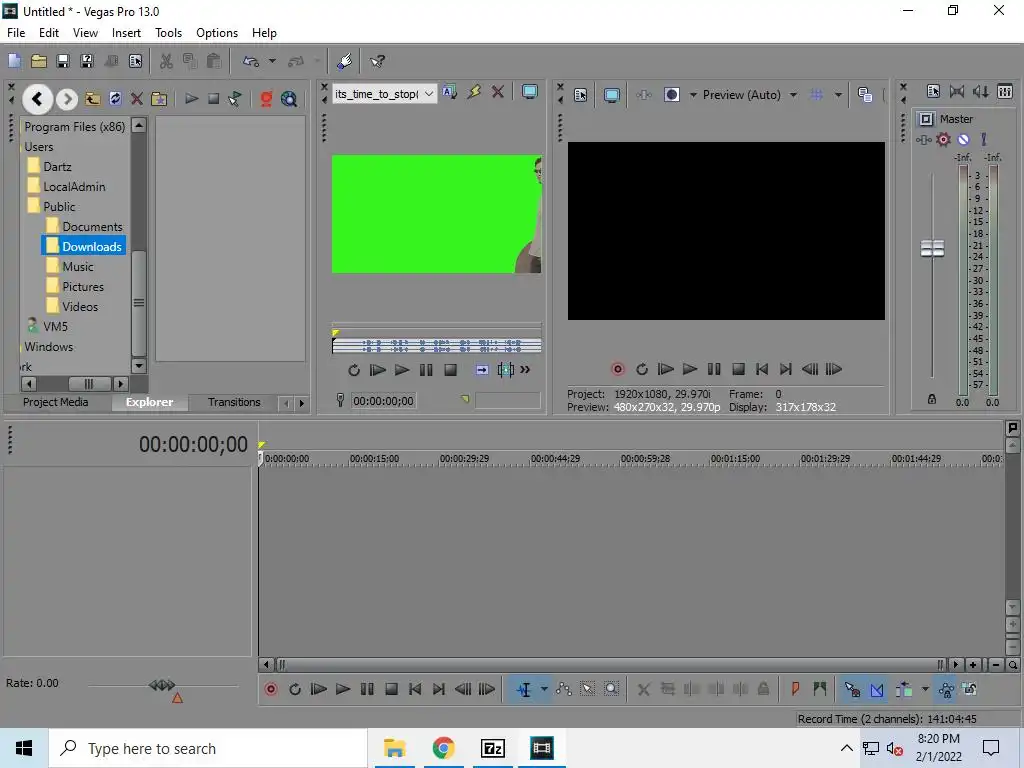Go forward in Explorer with the forward arrow
The height and width of the screenshot is (768, 1024).
pyautogui.click(x=67, y=99)
